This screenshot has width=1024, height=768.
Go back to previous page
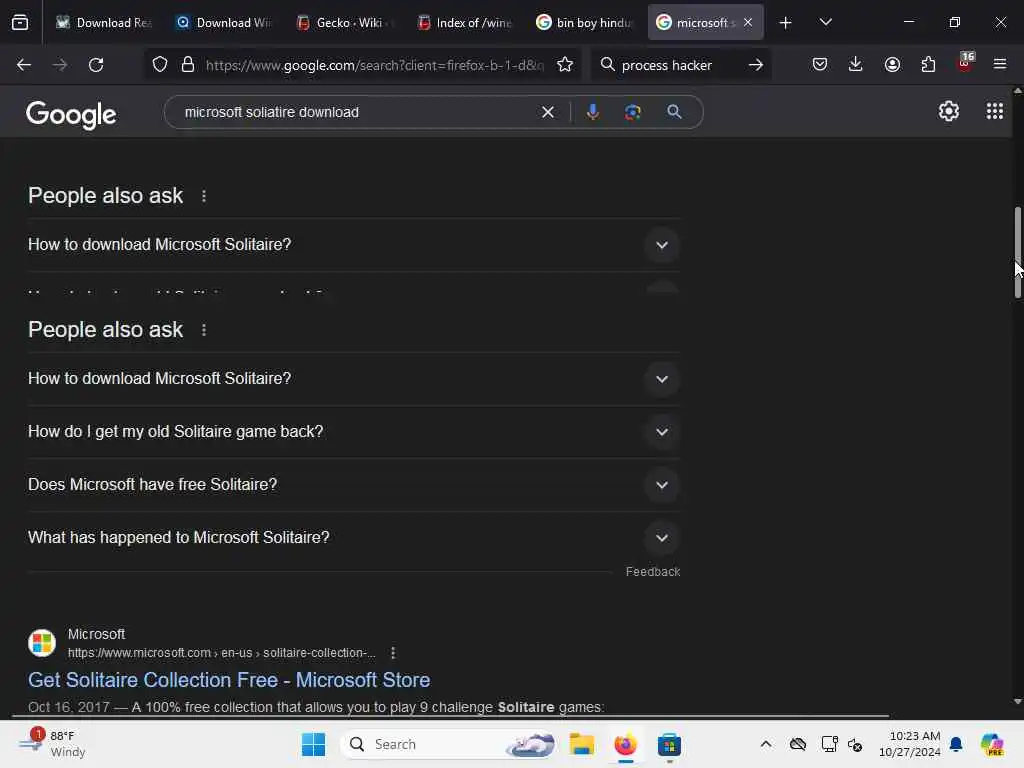click(x=24, y=65)
